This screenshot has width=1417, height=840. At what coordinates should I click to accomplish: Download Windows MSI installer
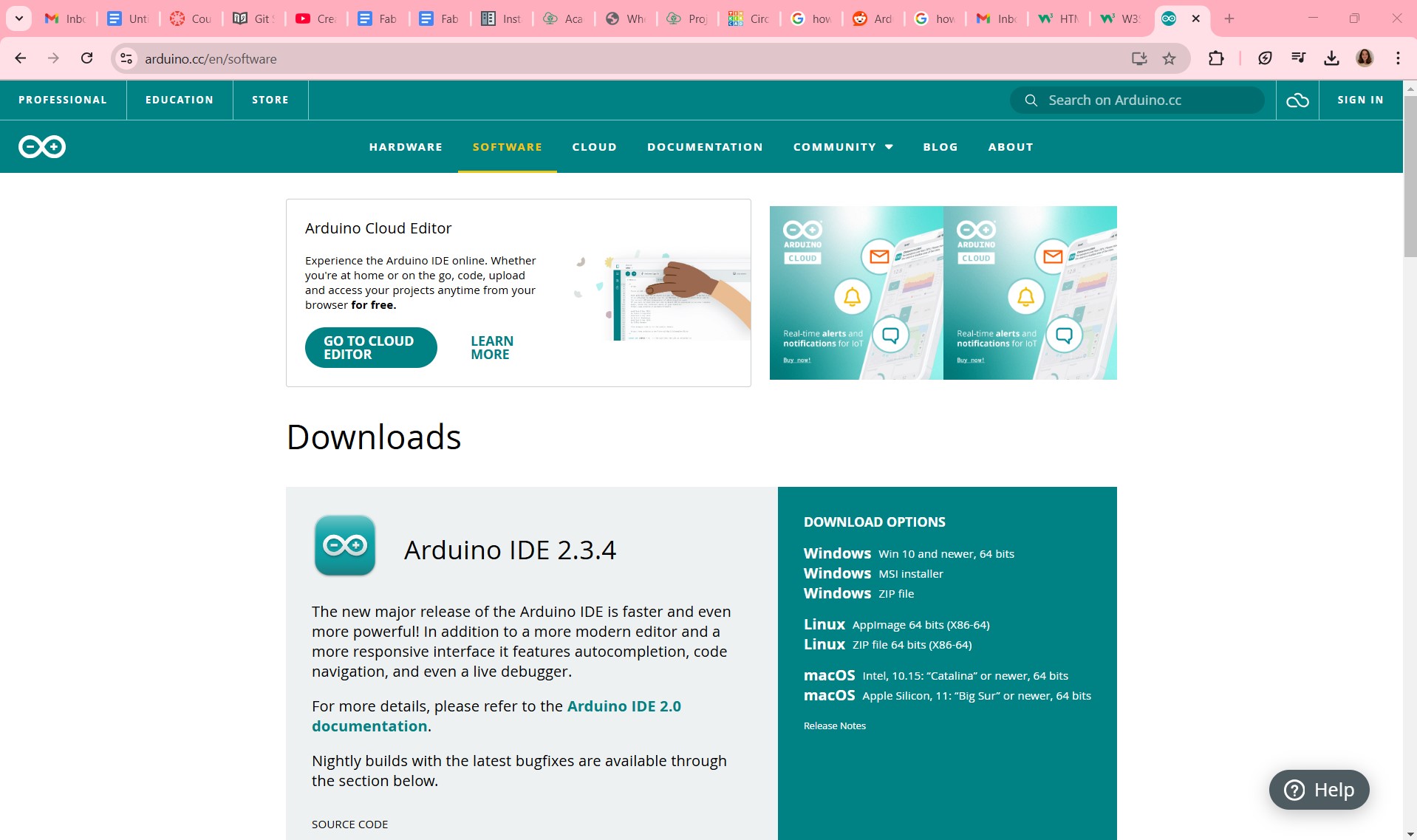tap(873, 573)
